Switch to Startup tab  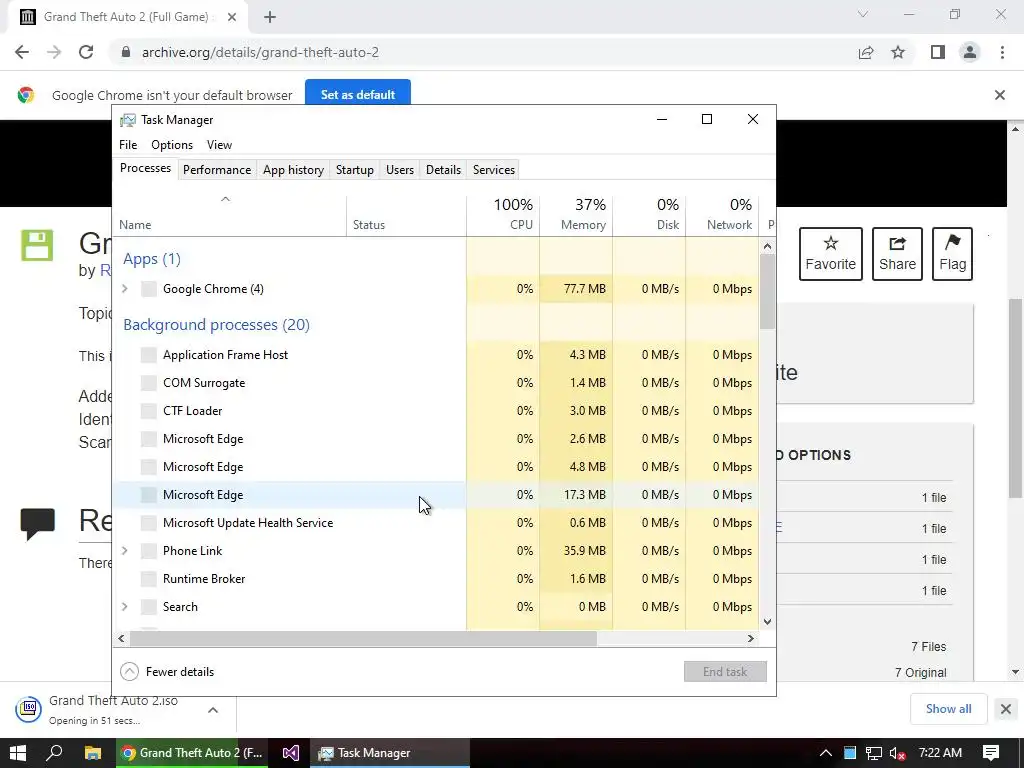tap(355, 170)
